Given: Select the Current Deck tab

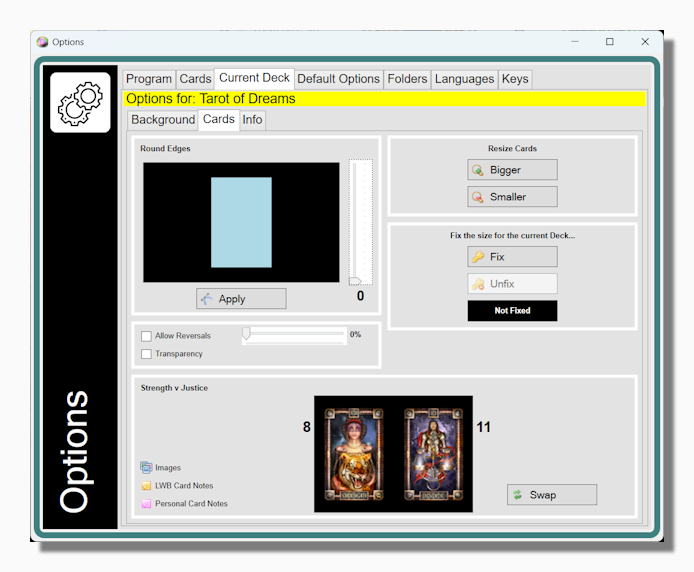Looking at the screenshot, I should [x=254, y=78].
